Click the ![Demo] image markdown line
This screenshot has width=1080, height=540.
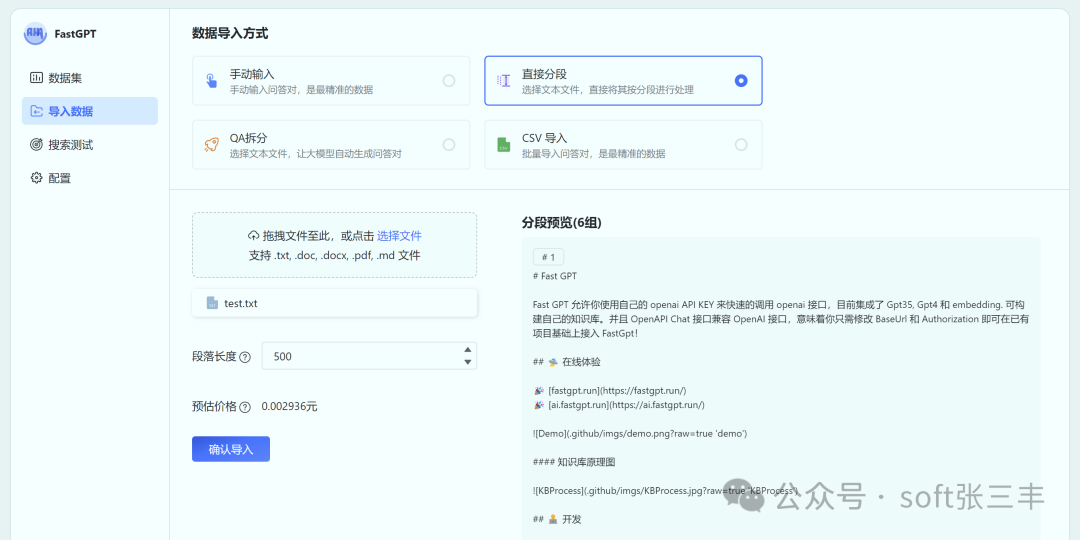pos(640,434)
